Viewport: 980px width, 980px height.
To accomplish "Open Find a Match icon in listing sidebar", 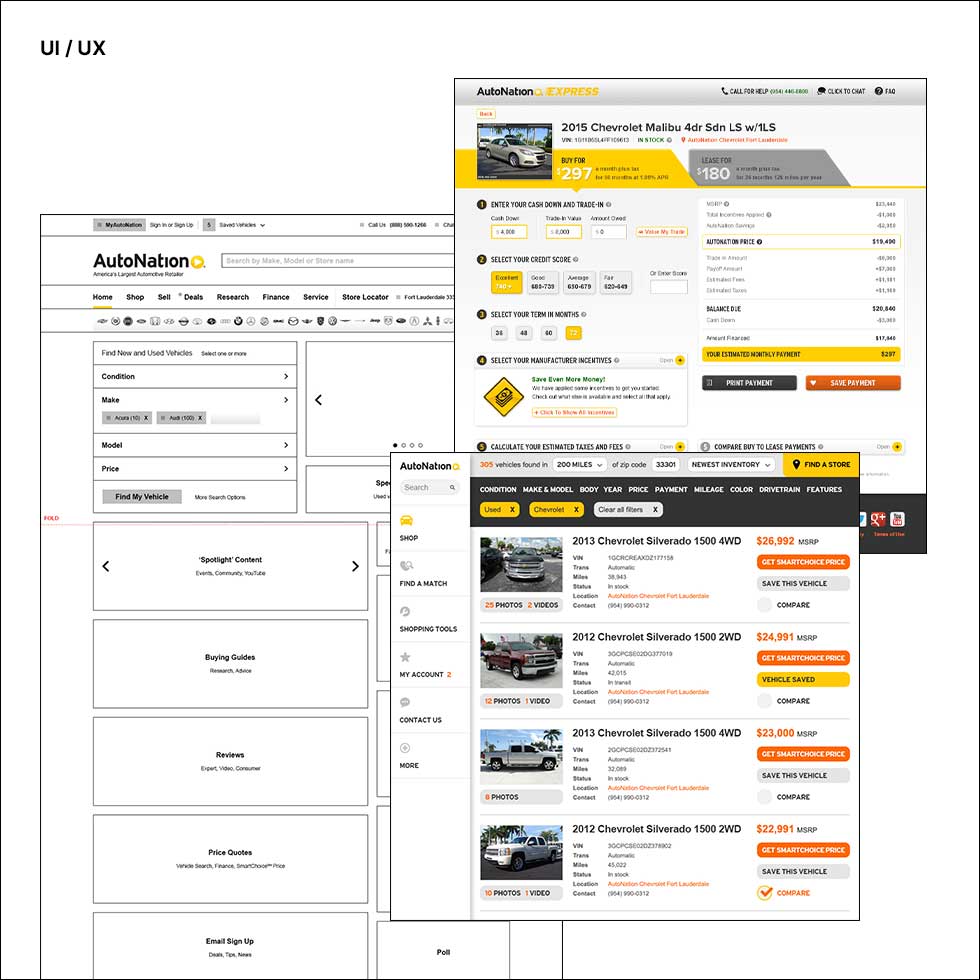I will click(406, 566).
